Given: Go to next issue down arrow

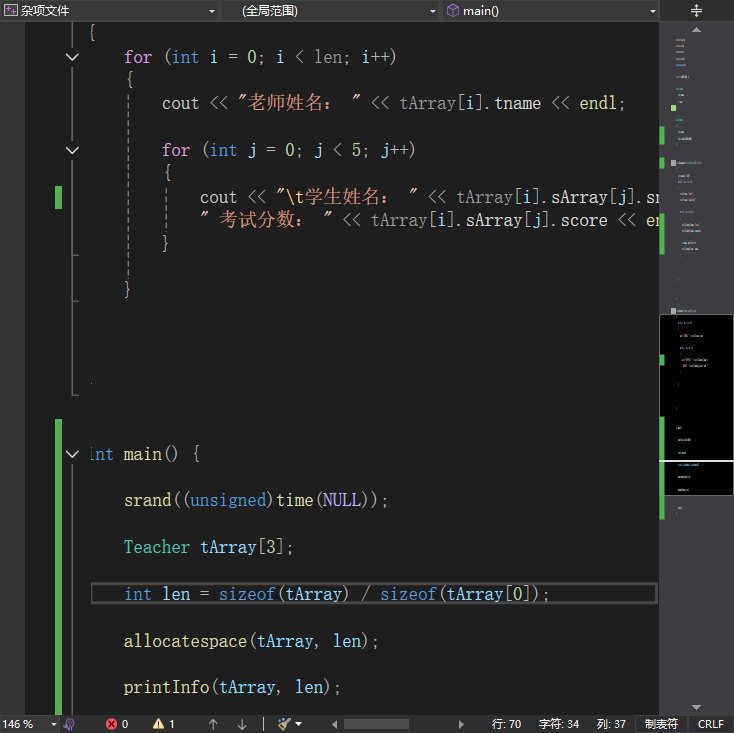Looking at the screenshot, I should point(242,724).
